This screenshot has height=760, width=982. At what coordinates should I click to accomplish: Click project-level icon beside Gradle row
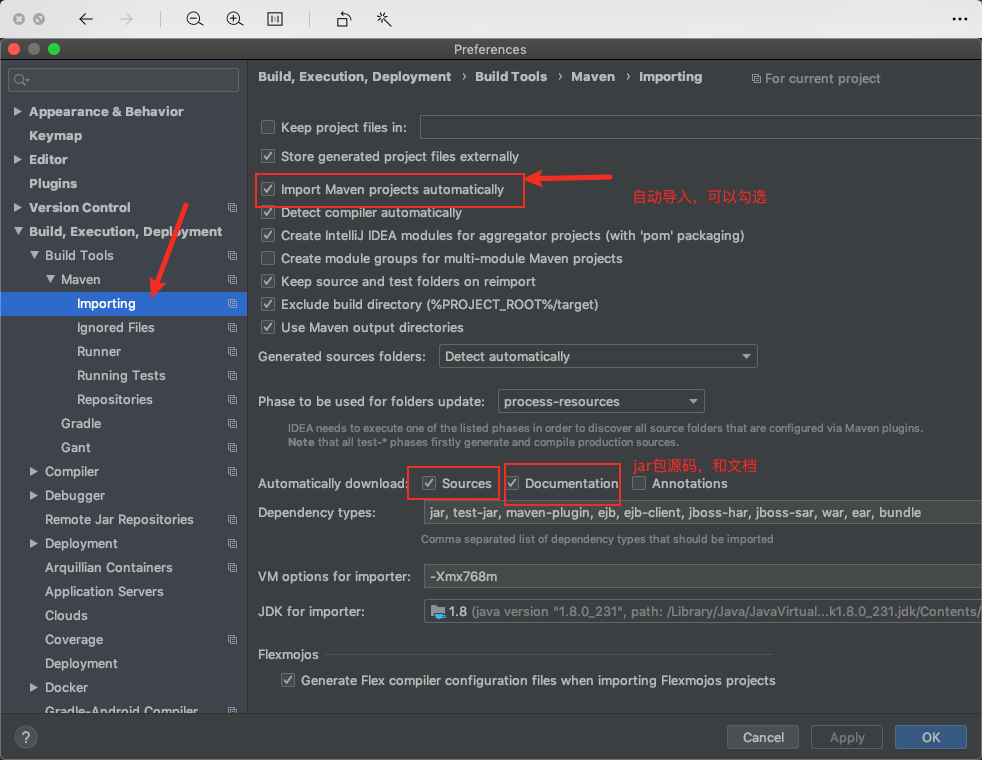click(232, 423)
